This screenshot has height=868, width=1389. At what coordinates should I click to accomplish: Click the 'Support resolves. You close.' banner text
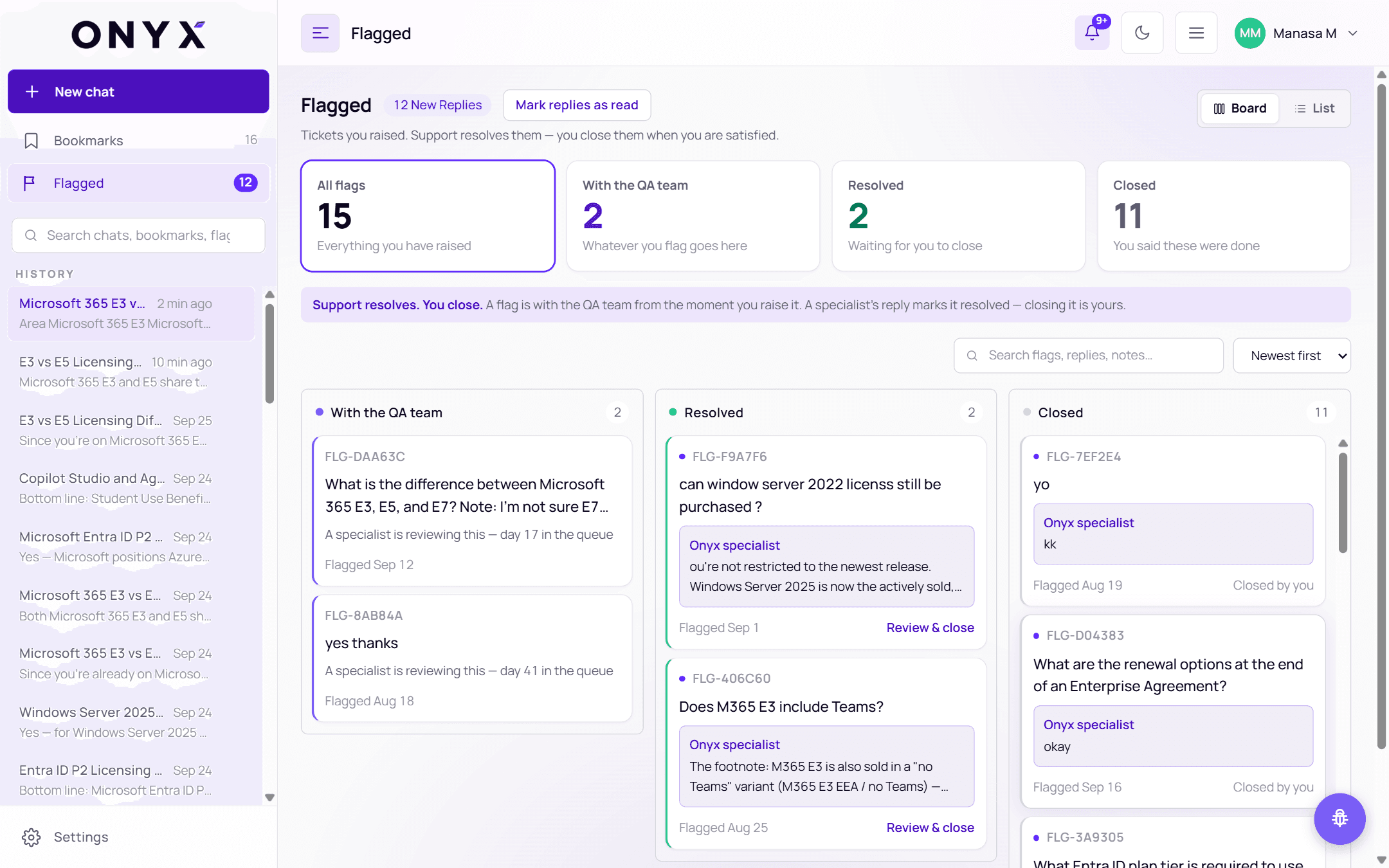(397, 305)
